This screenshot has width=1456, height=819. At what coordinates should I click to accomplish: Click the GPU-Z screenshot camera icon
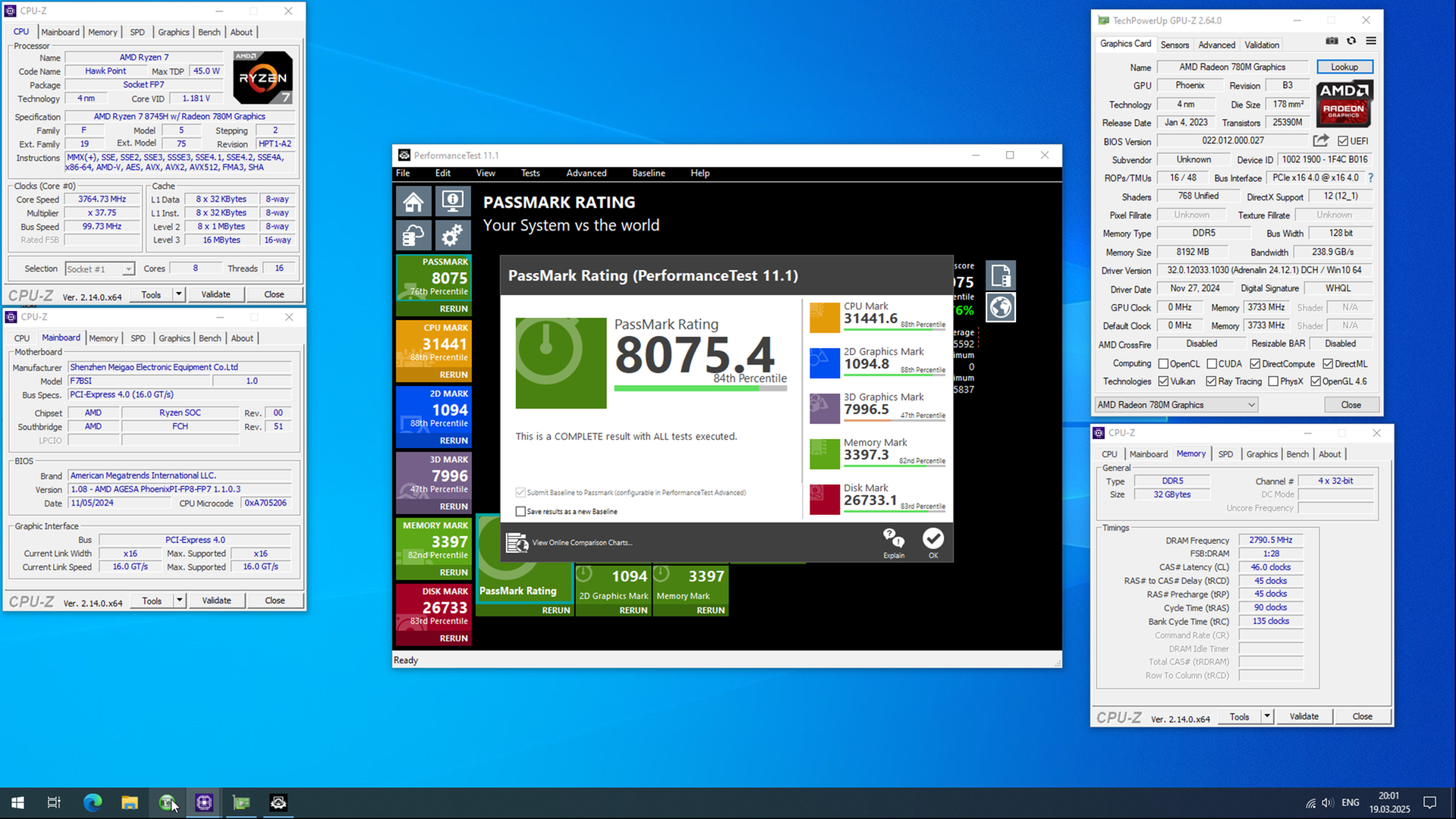pyautogui.click(x=1332, y=41)
